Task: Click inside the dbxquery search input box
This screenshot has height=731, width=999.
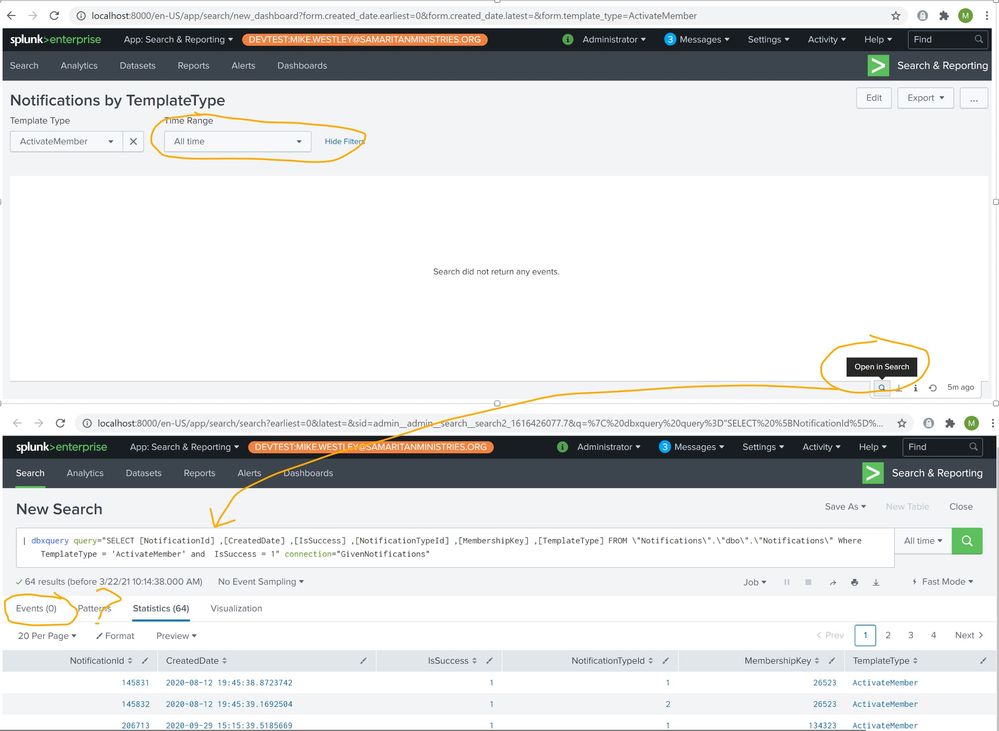Action: click(x=450, y=547)
